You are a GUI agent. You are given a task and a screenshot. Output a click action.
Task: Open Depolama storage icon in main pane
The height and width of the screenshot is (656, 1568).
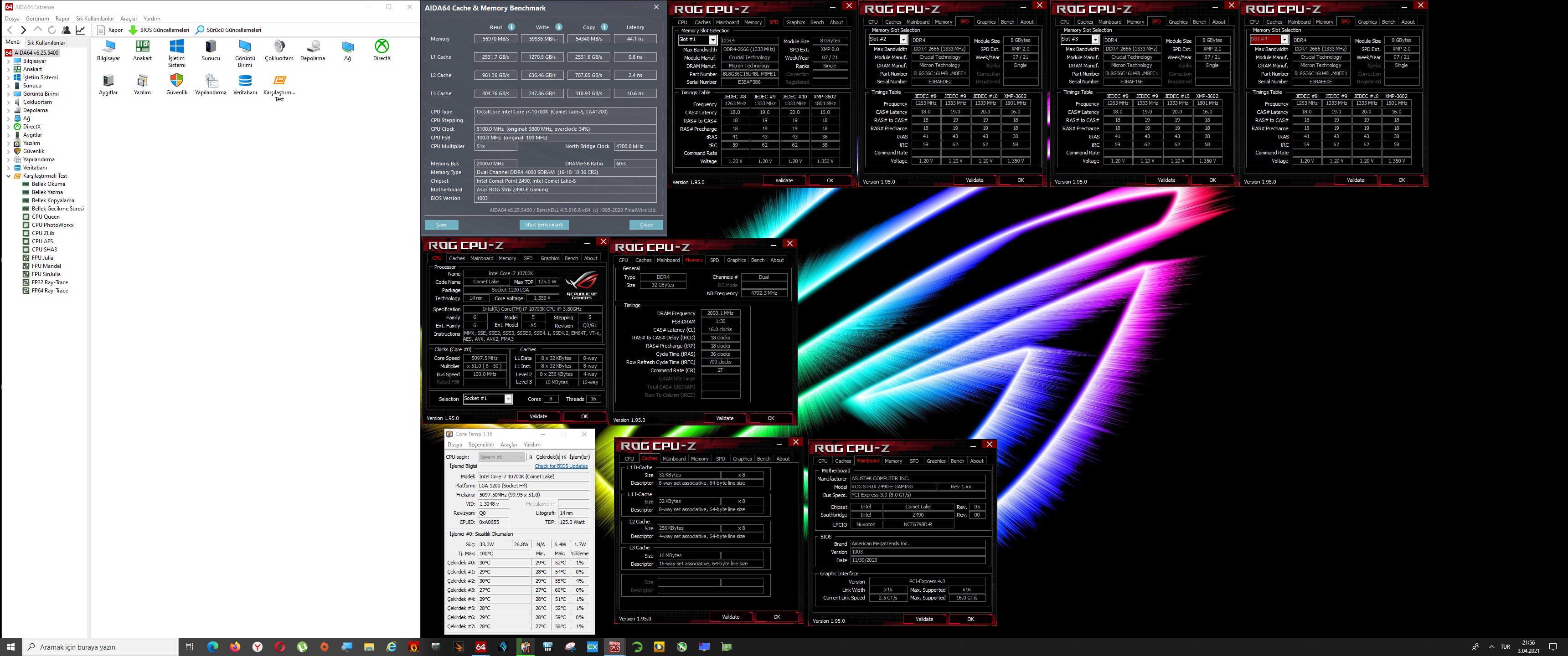click(313, 51)
